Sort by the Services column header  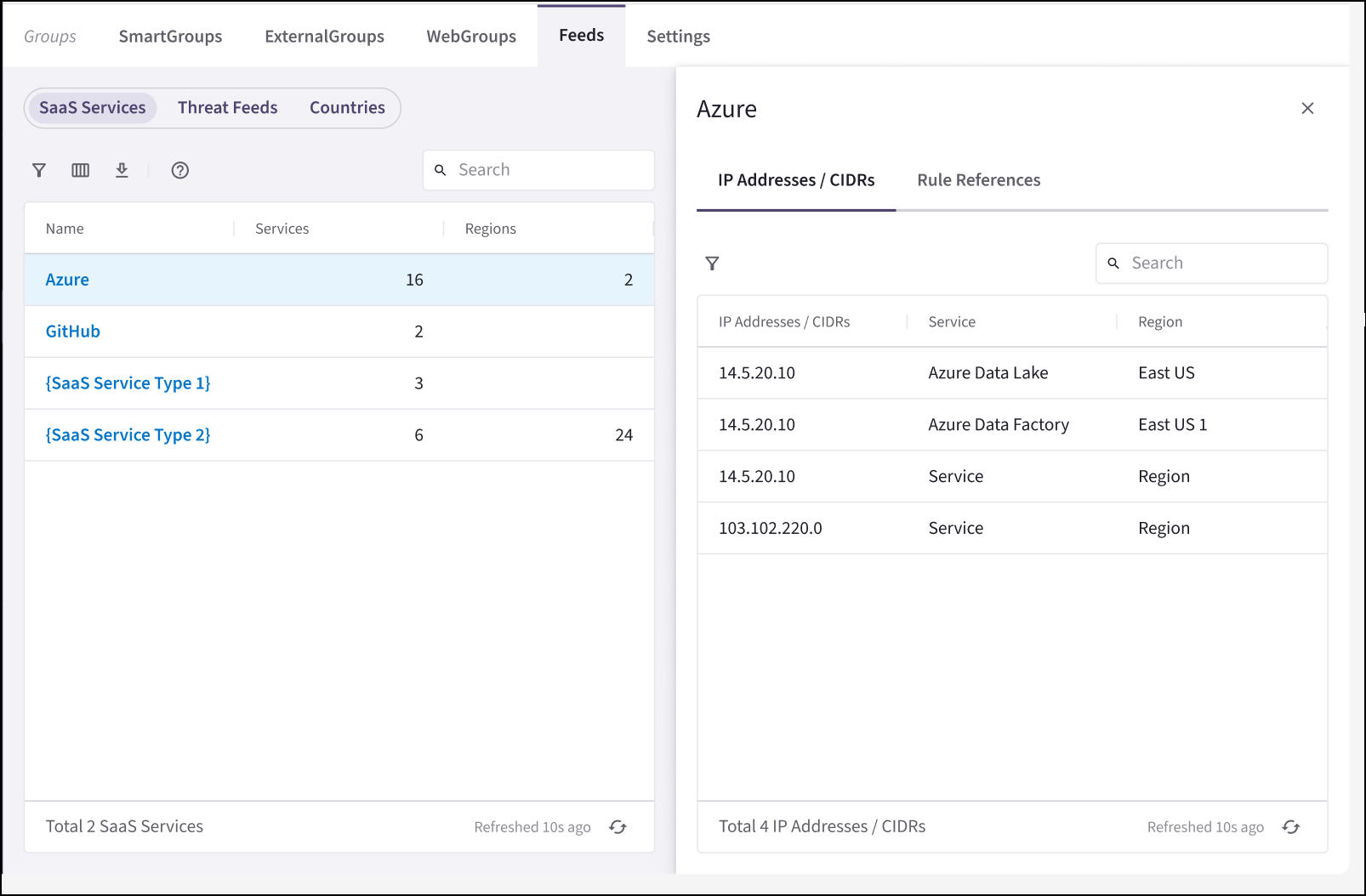282,229
